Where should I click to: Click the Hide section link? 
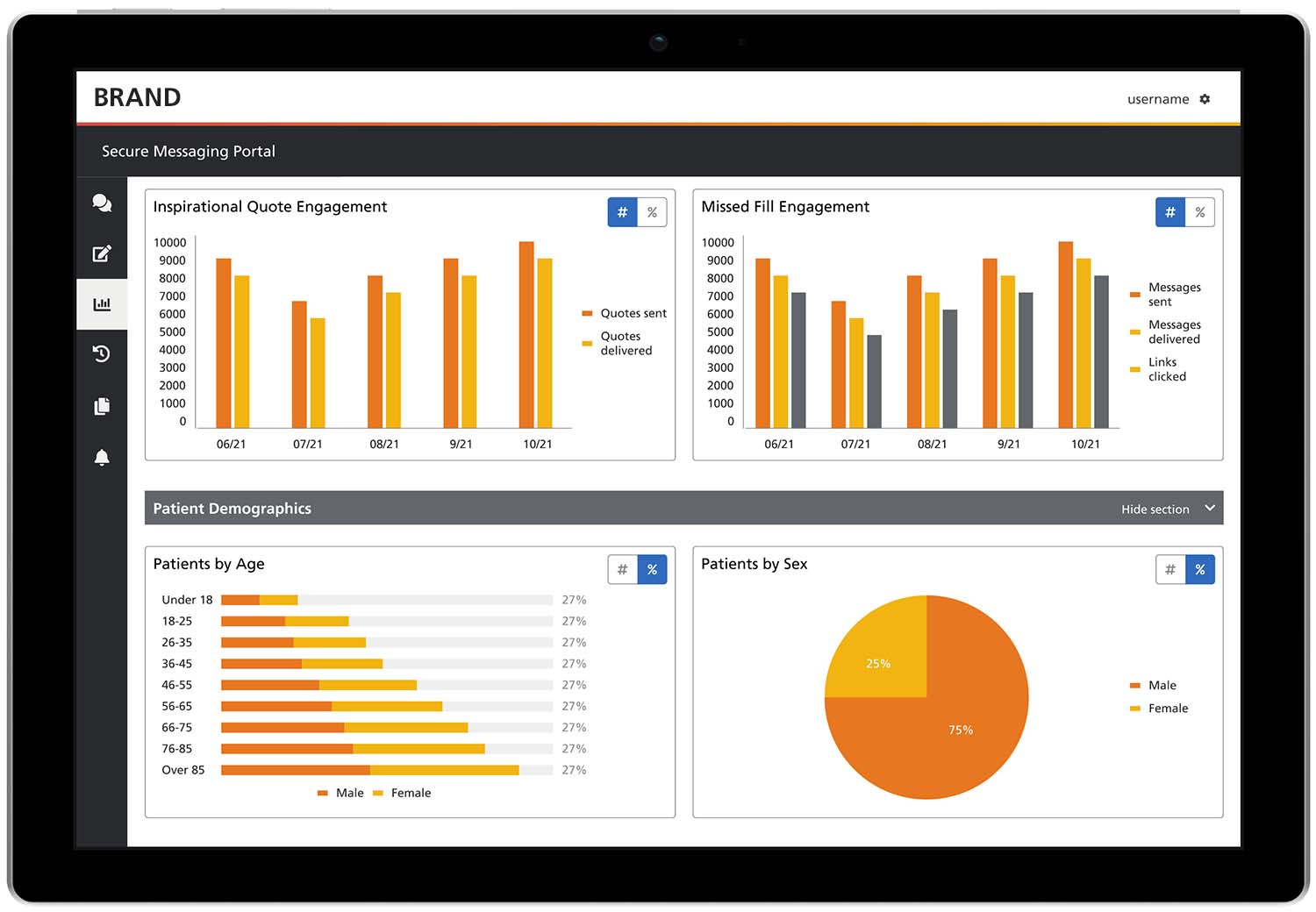tap(1155, 509)
